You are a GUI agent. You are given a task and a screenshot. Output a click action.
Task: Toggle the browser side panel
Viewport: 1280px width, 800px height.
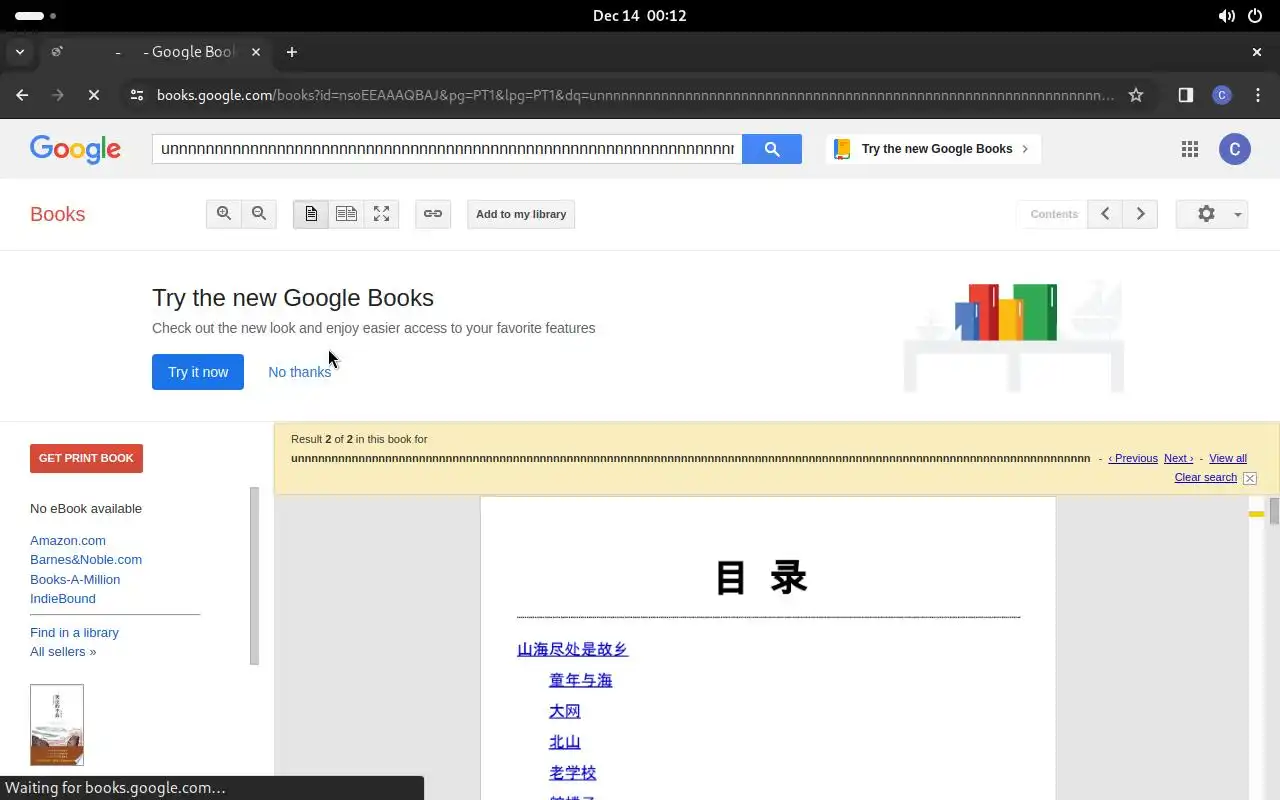tap(1186, 95)
